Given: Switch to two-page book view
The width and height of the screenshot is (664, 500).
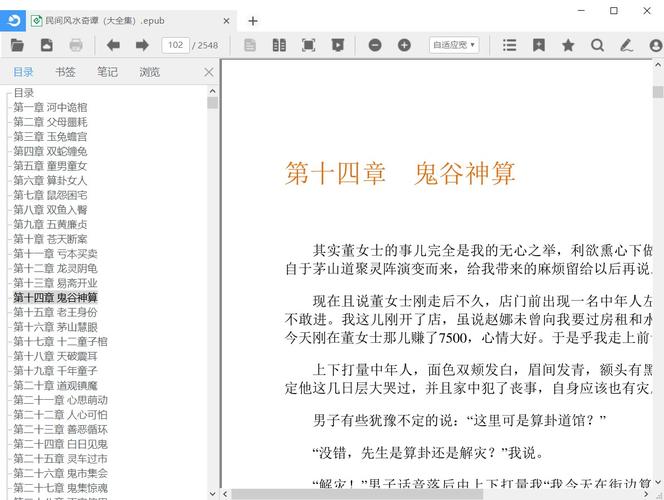Looking at the screenshot, I should (x=279, y=45).
